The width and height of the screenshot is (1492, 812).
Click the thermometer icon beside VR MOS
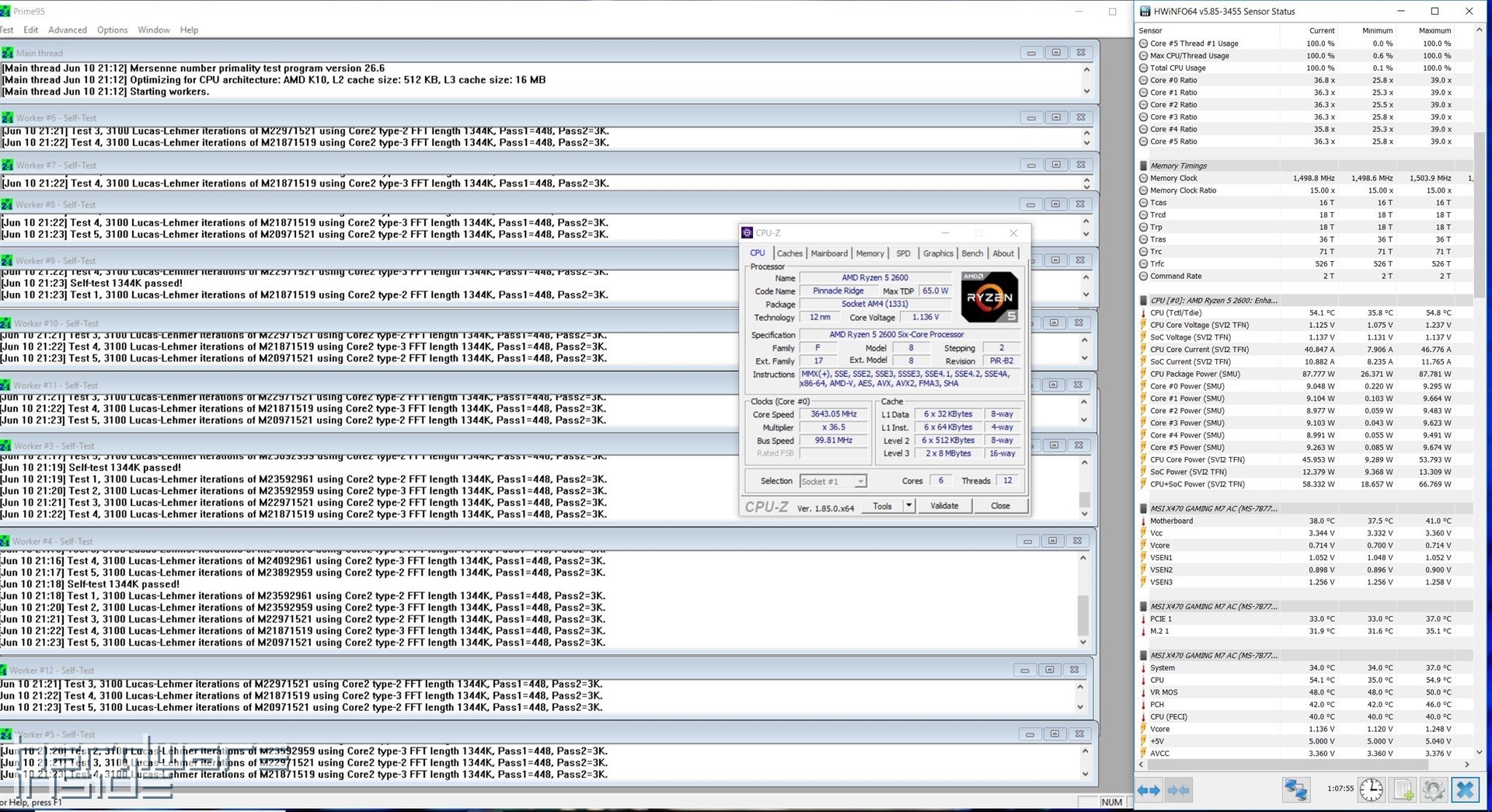(1143, 692)
